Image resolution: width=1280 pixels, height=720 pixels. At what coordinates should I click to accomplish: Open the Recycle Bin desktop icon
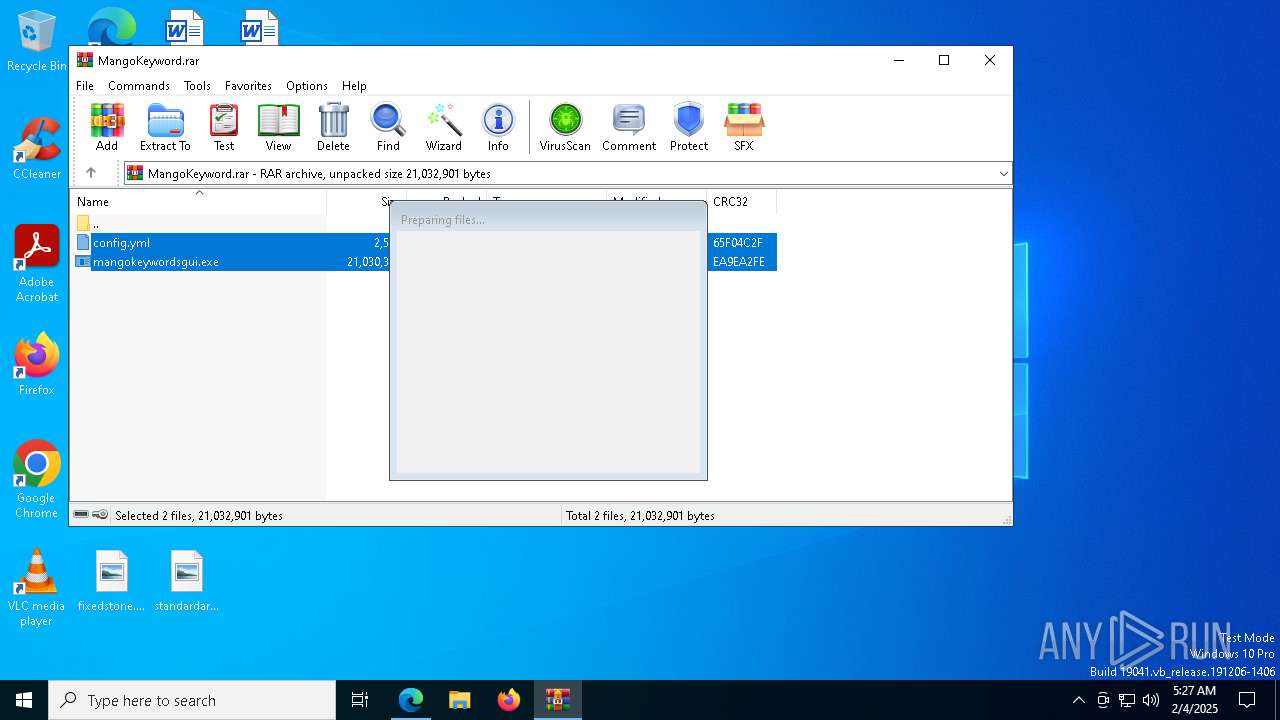pos(37,41)
